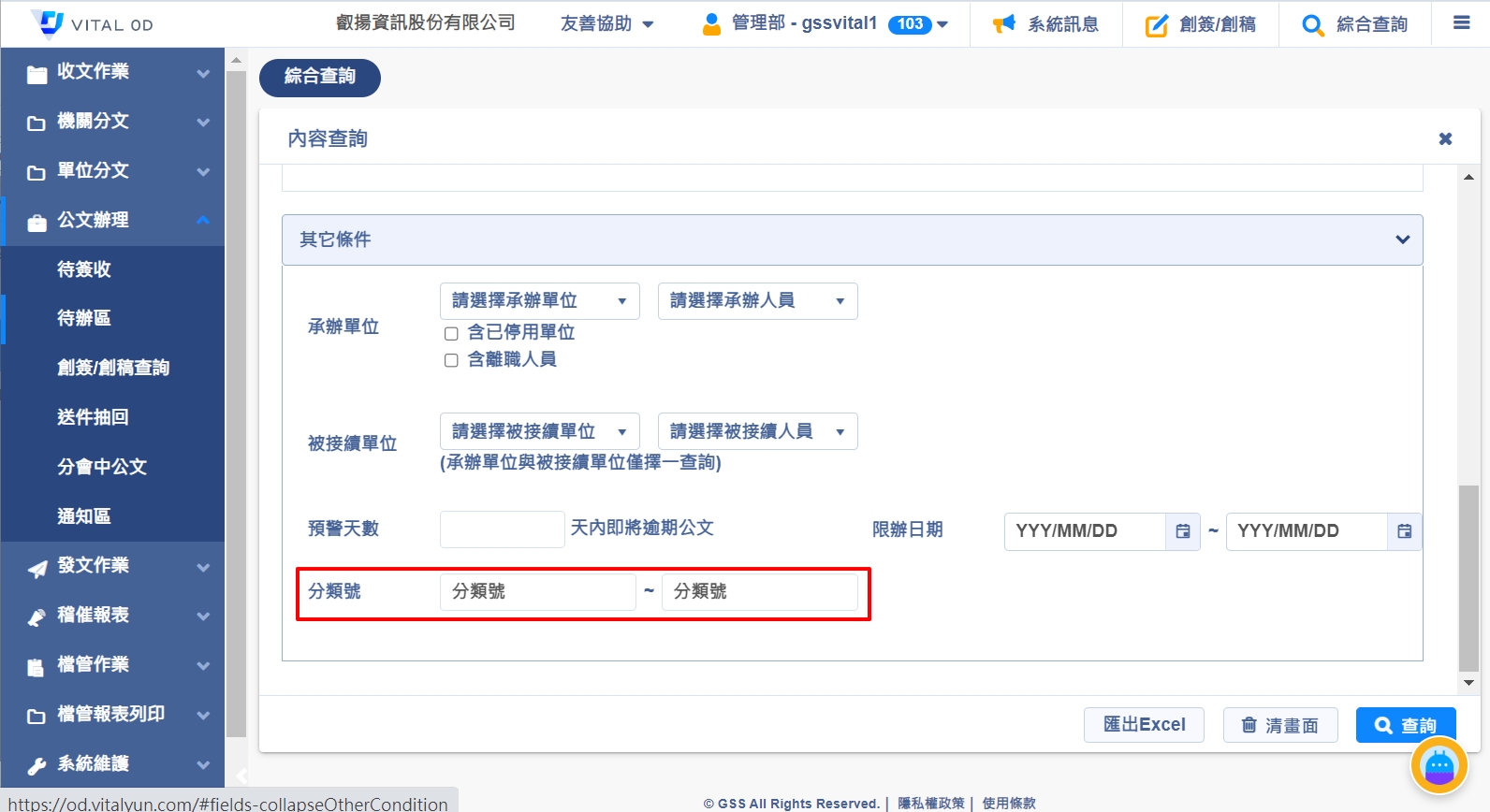Image resolution: width=1490 pixels, height=812 pixels.
Task: Open calendar picker for deadline end date
Action: pyautogui.click(x=1404, y=531)
